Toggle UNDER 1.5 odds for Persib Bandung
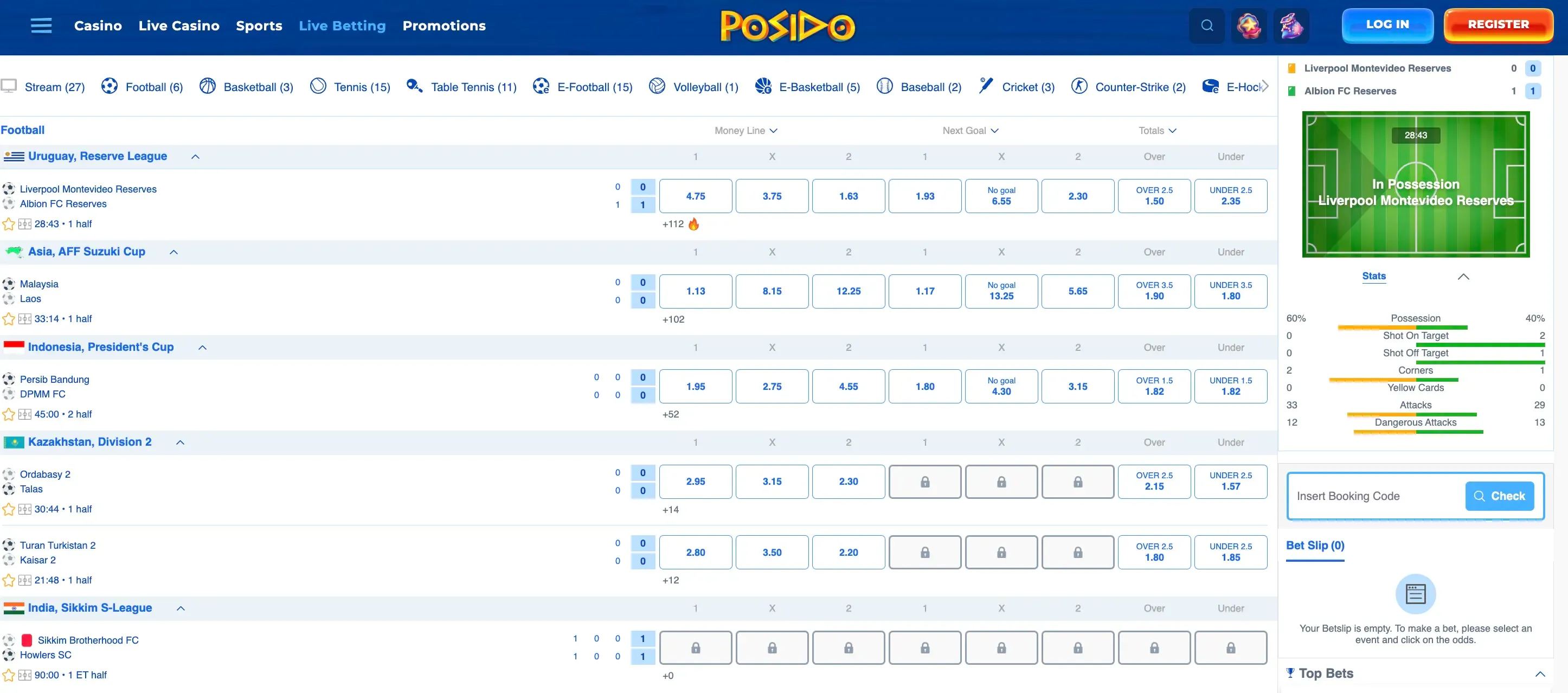This screenshot has height=693, width=1568. tap(1230, 386)
